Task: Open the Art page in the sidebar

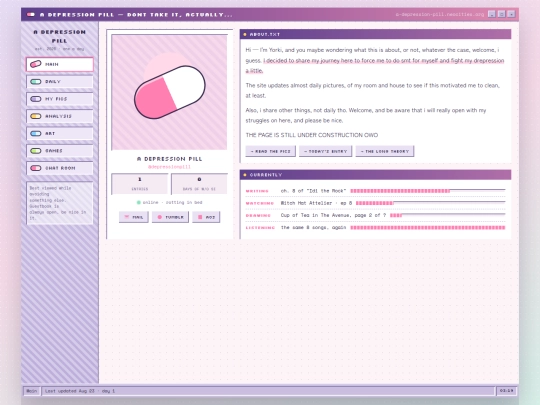Action: pyautogui.click(x=60, y=133)
